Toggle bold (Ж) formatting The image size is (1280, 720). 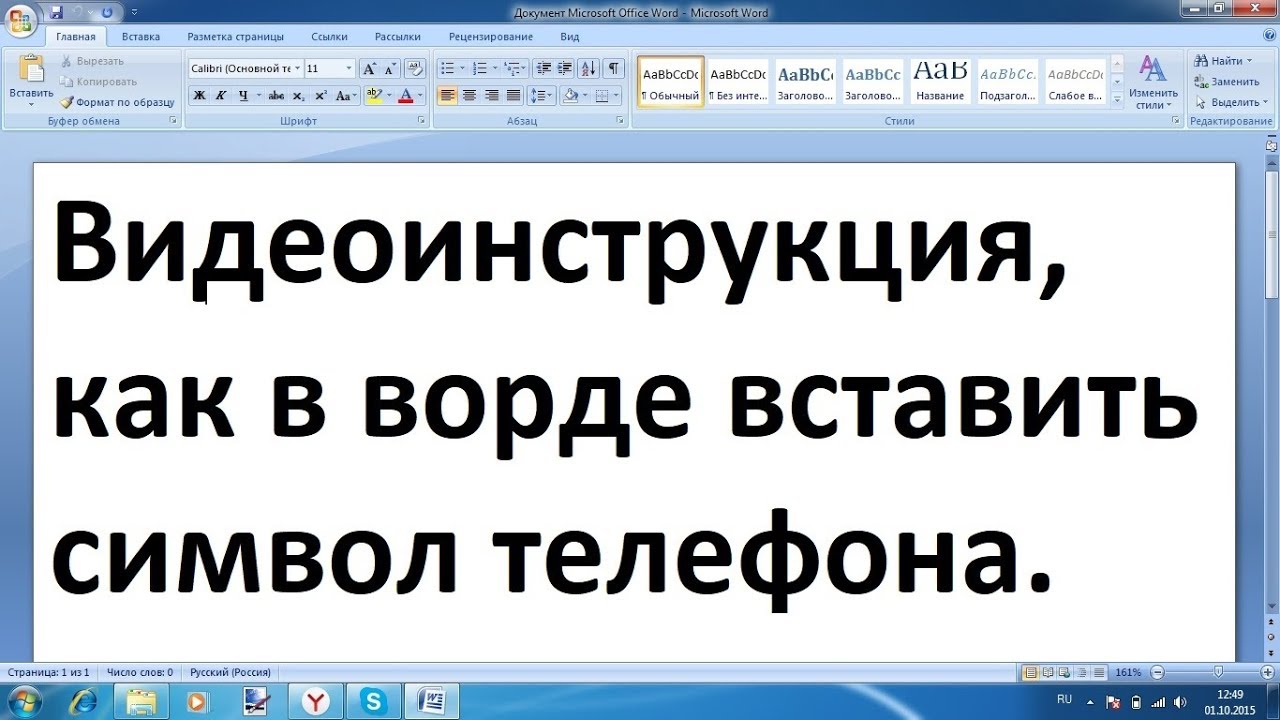tap(199, 96)
